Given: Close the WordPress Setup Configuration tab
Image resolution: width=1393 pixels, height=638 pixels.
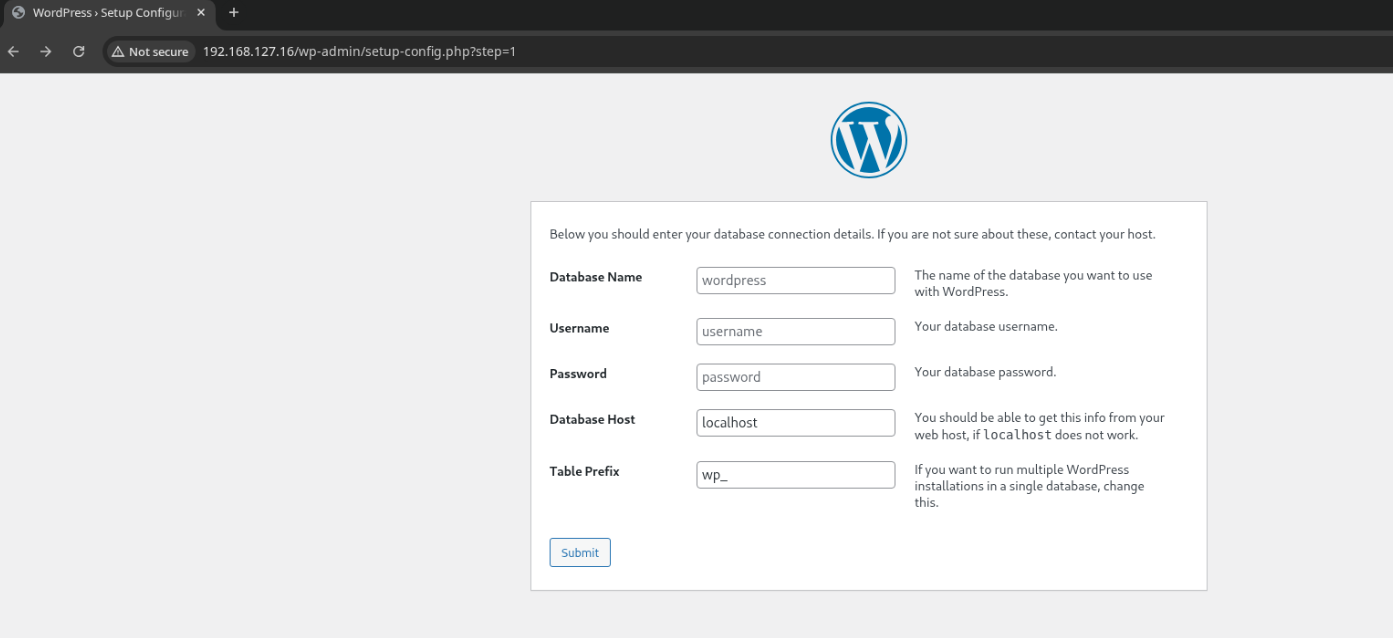Looking at the screenshot, I should pyautogui.click(x=200, y=13).
